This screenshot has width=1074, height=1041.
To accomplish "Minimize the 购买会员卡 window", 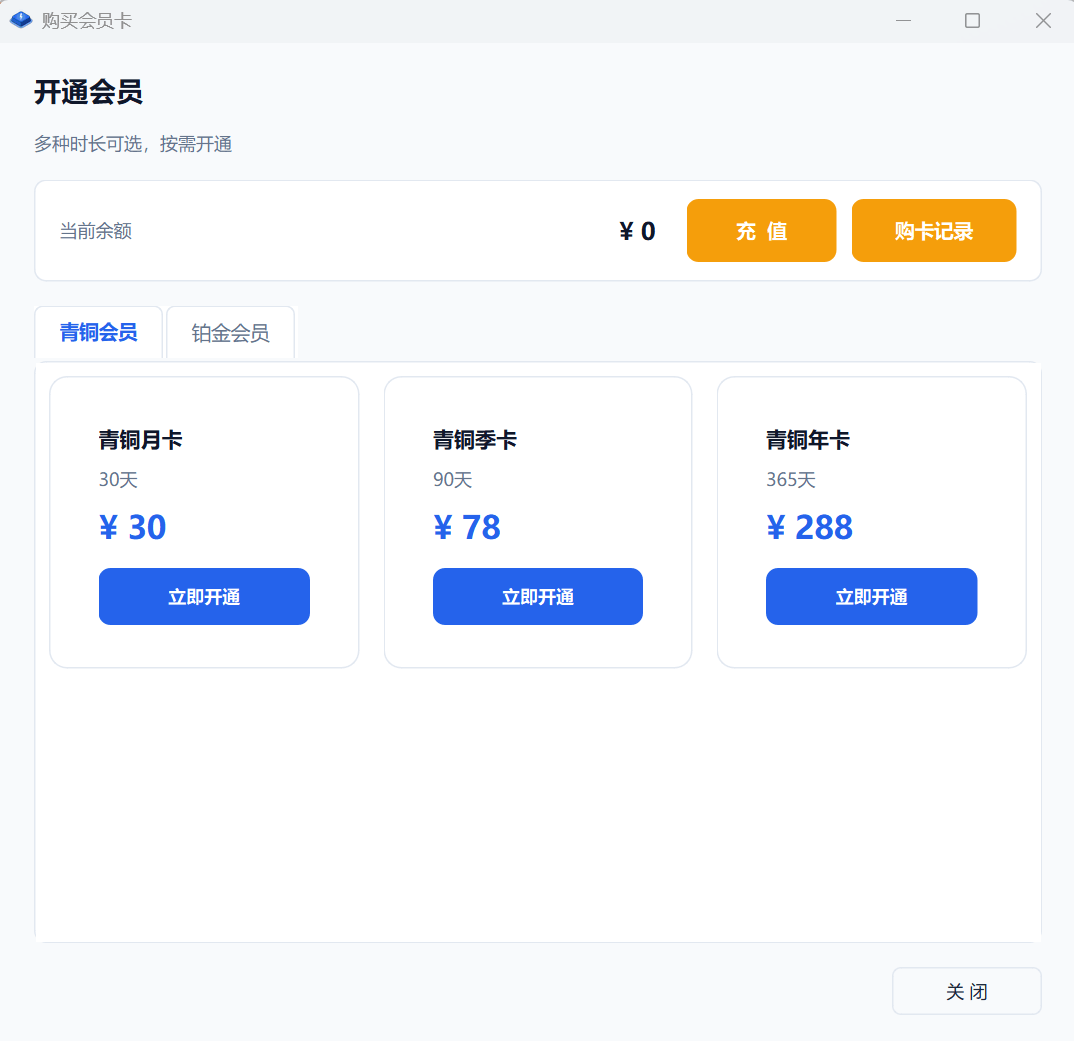I will [x=903, y=20].
